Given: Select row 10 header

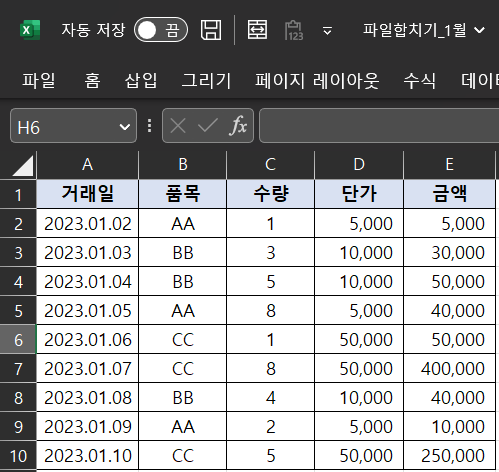Looking at the screenshot, I should point(18,456).
